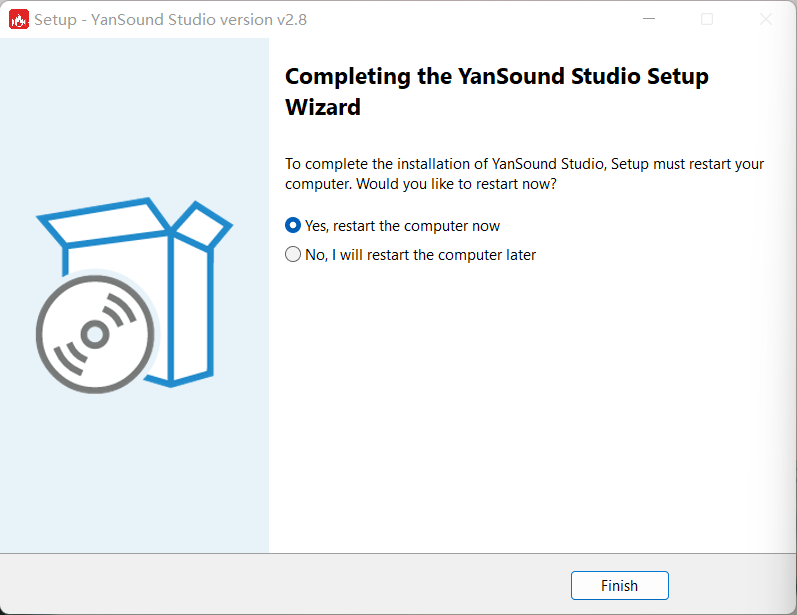The image size is (797, 615).
Task: Minimize the Setup window
Action: [x=649, y=19]
